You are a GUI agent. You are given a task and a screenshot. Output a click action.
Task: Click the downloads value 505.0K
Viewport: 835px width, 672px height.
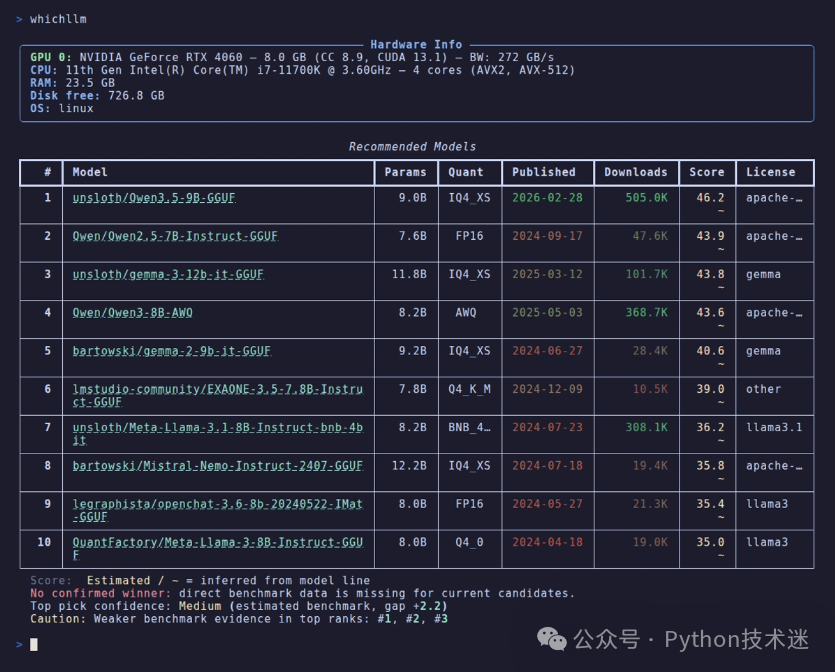(x=646, y=198)
